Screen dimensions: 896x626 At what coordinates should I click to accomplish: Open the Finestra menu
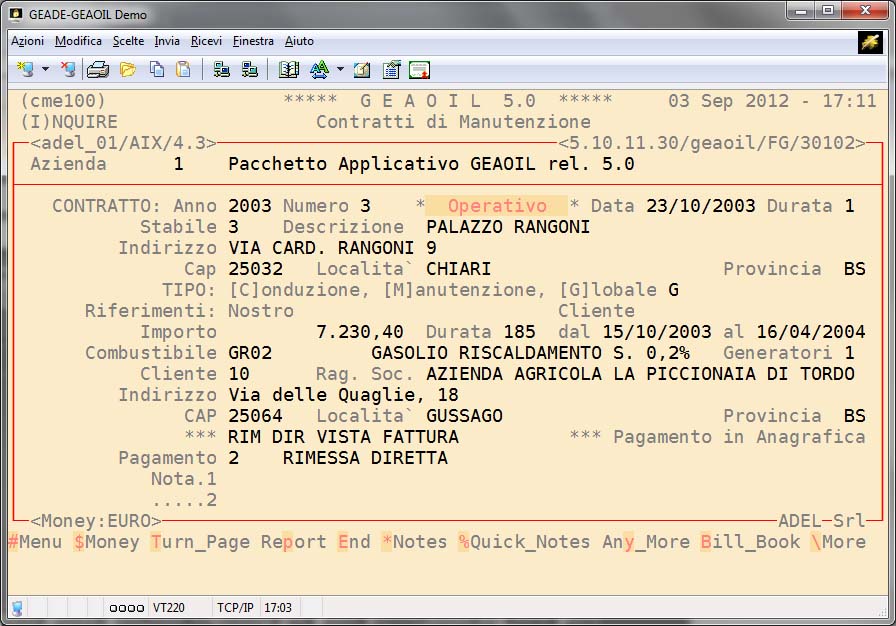tap(253, 41)
